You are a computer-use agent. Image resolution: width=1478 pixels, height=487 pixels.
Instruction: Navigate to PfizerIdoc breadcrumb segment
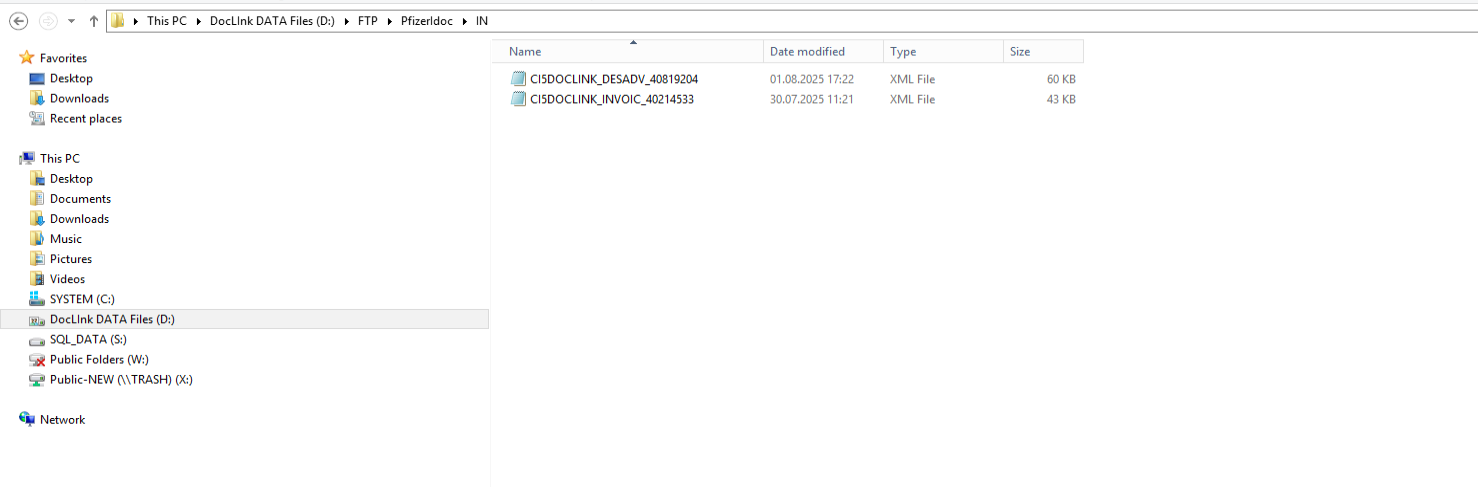click(427, 21)
